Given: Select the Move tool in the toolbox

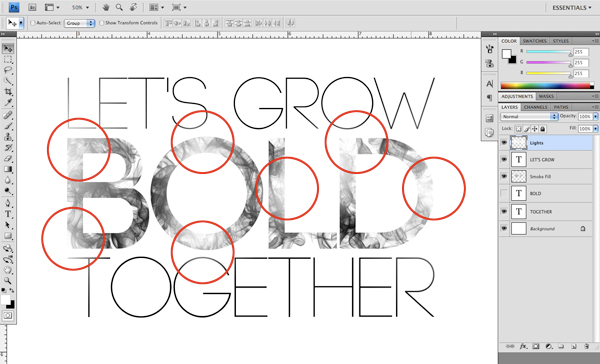Looking at the screenshot, I should click(x=8, y=49).
